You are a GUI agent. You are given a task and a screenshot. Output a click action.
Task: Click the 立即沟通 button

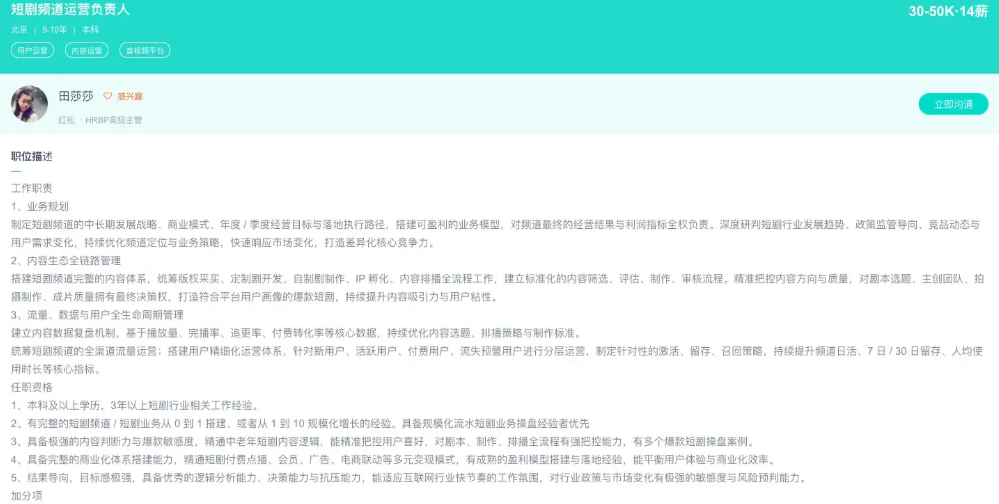[953, 104]
